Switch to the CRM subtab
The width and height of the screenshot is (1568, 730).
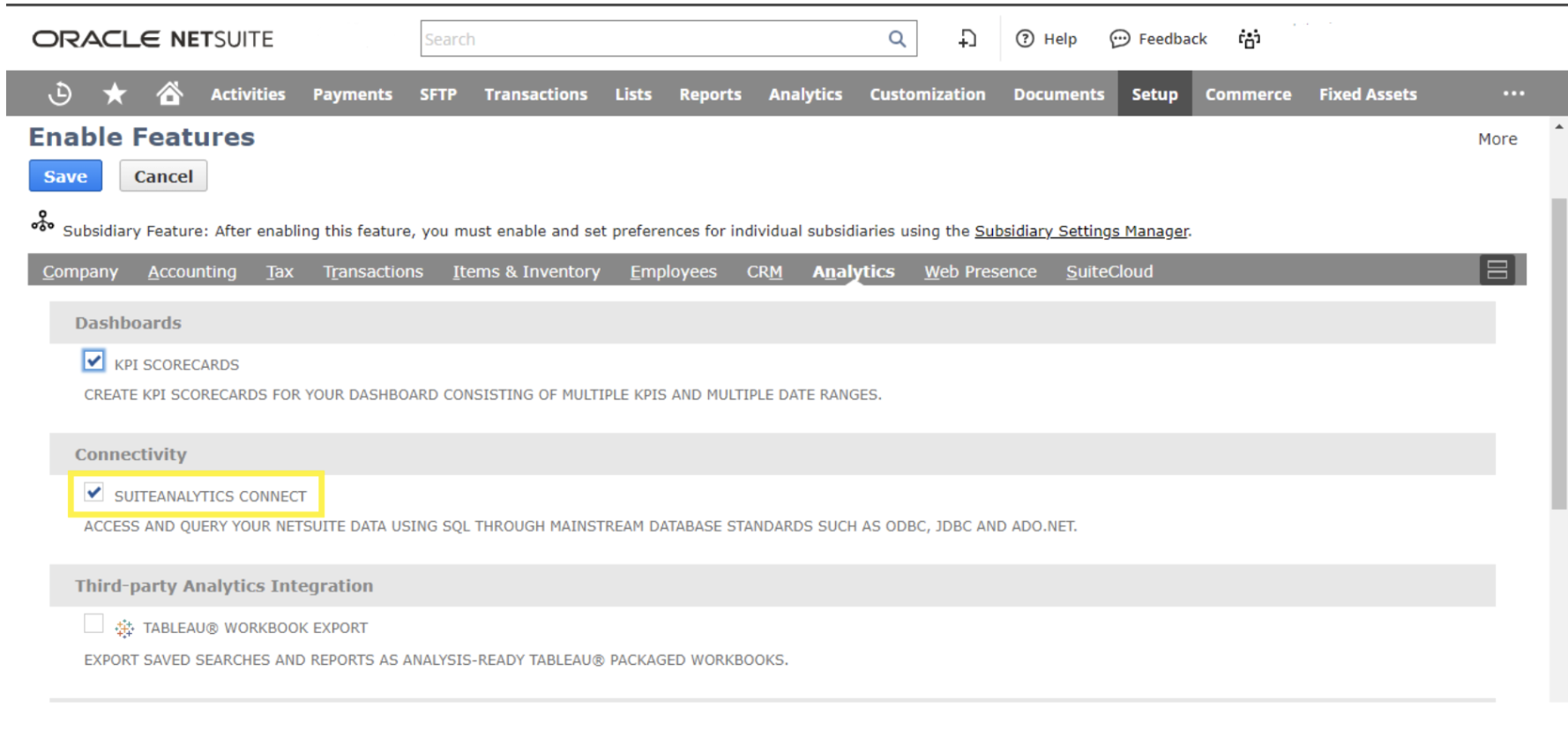pyautogui.click(x=765, y=272)
